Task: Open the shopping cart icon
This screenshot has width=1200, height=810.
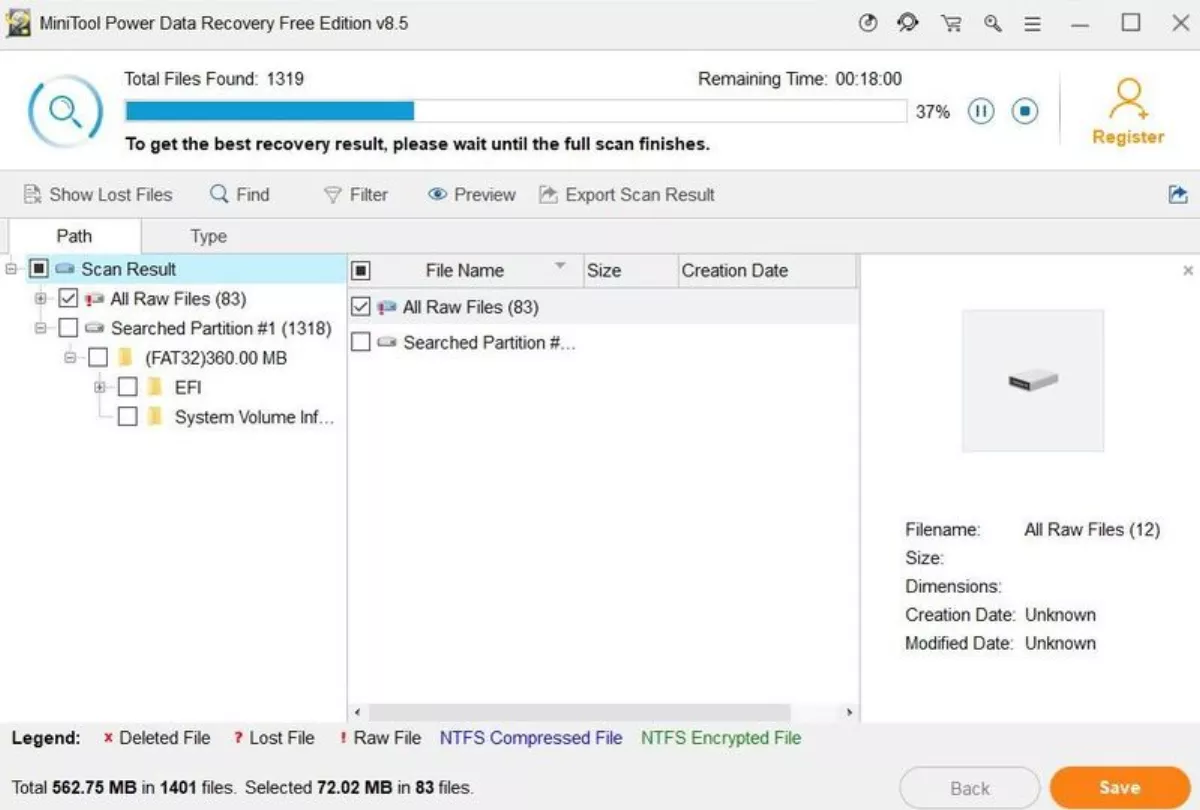Action: pos(951,24)
